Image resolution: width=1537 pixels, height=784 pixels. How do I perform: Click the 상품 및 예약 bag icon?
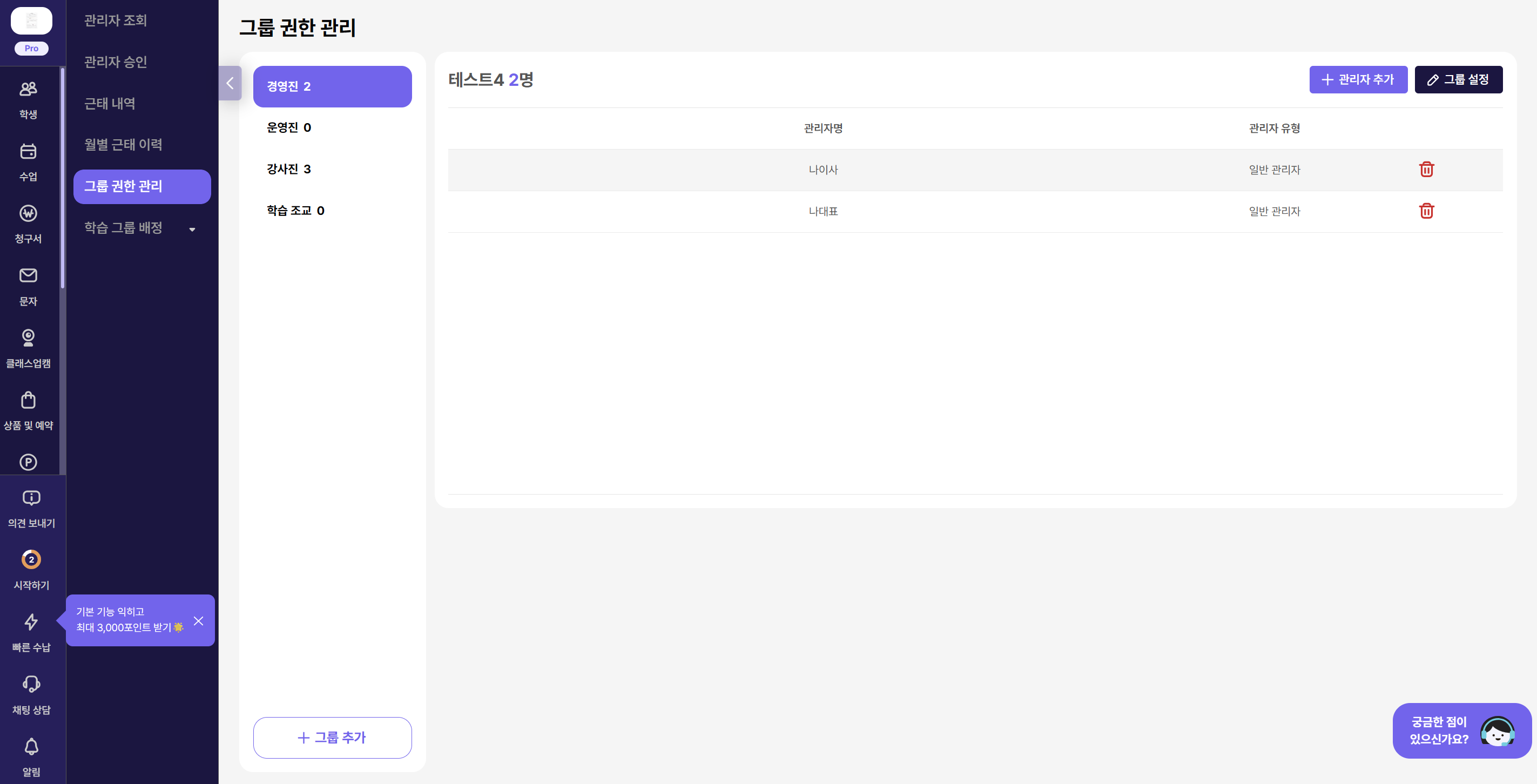tap(28, 400)
